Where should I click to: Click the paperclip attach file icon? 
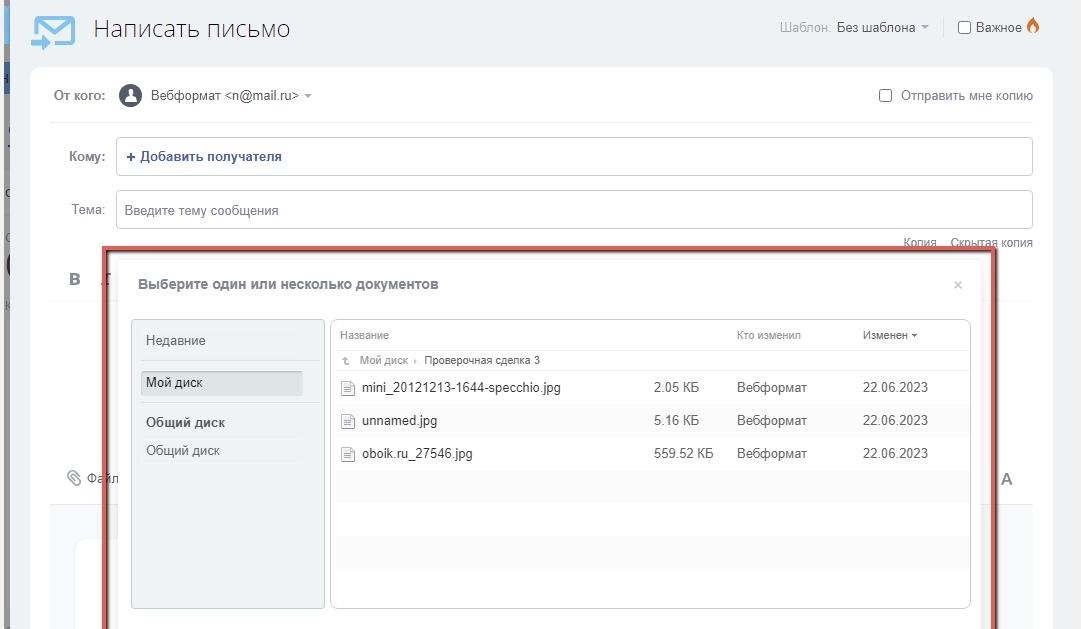pyautogui.click(x=74, y=478)
